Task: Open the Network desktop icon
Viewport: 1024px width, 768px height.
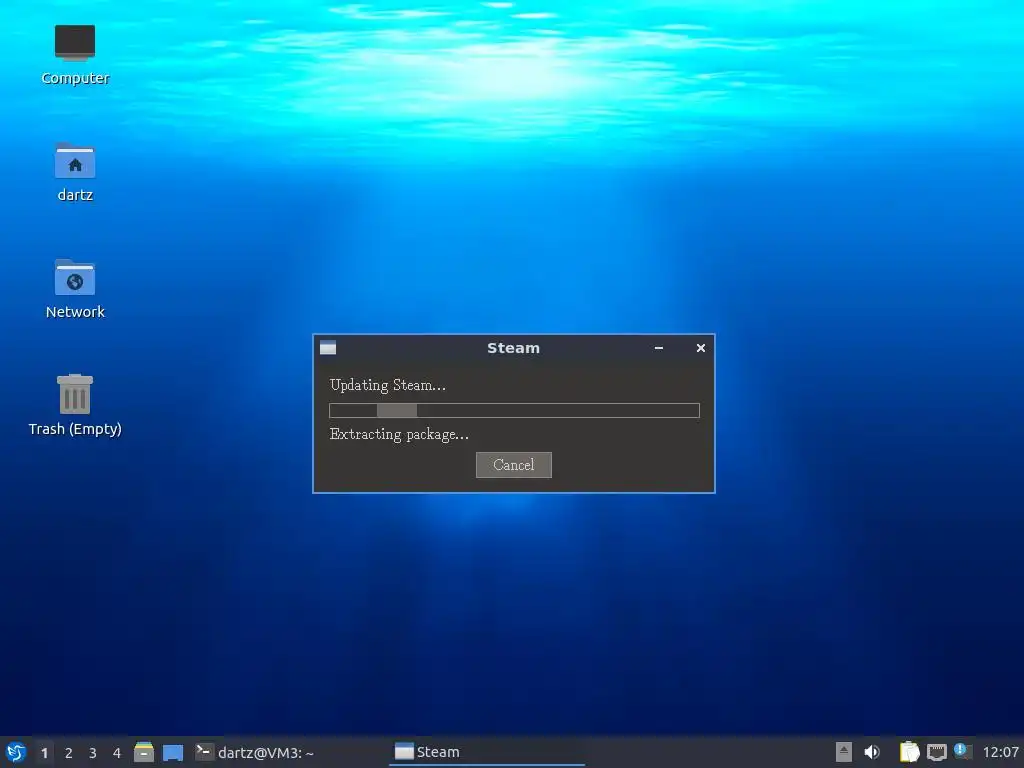Action: [x=75, y=289]
